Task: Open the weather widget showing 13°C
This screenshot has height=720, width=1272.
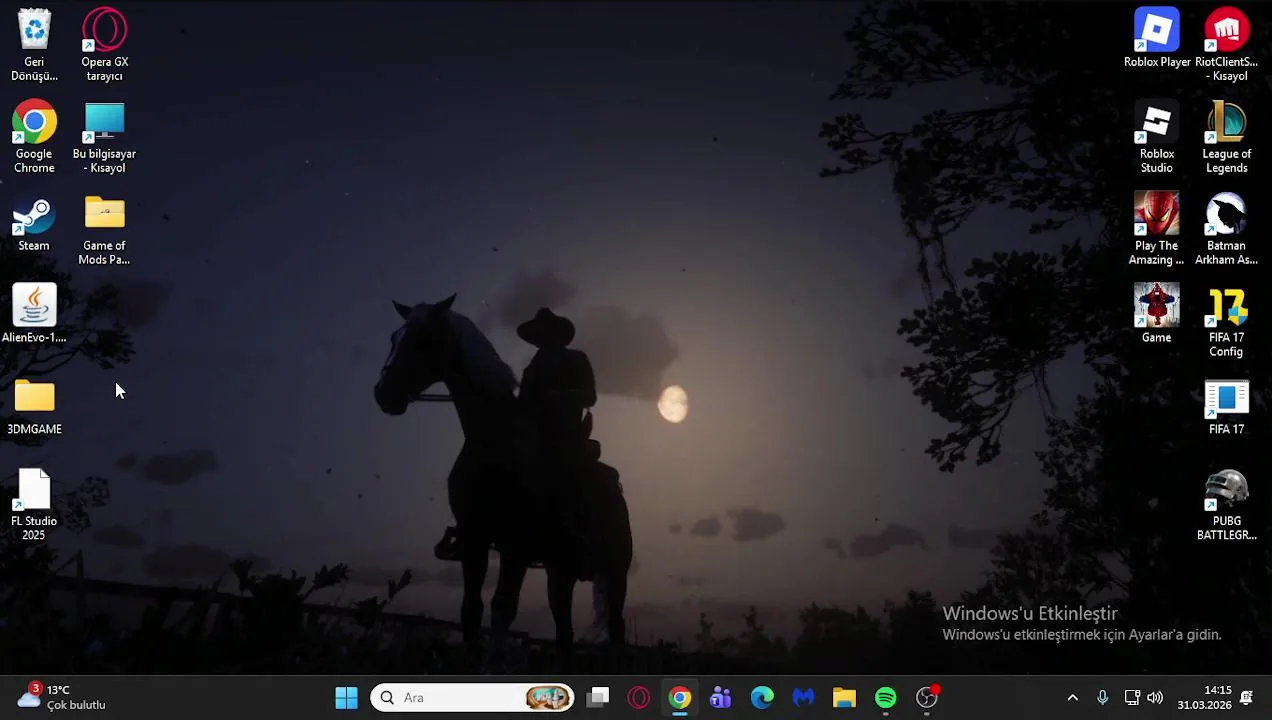Action: click(62, 697)
